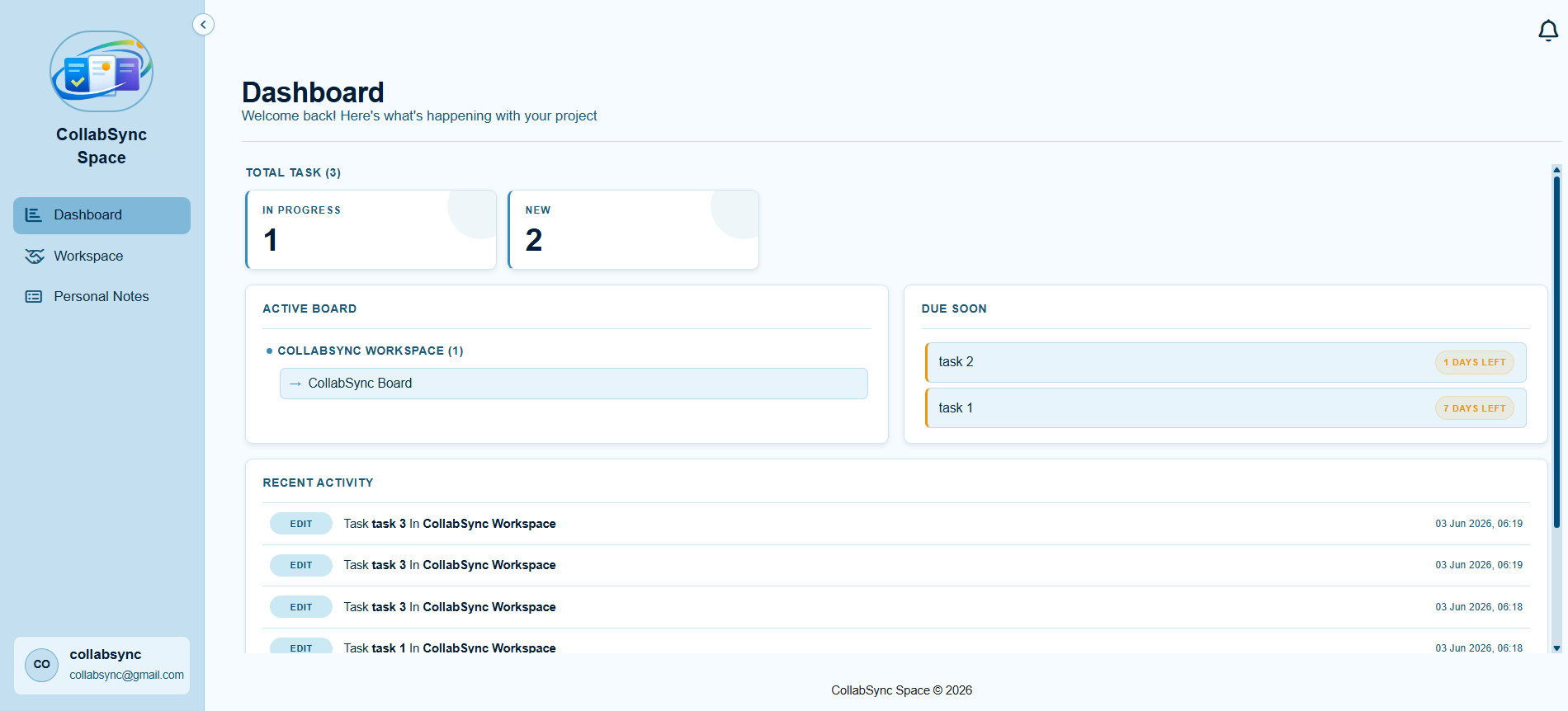Click the TOTAL TASK (3) label
Screen dimensions: 1568x711
click(x=293, y=172)
